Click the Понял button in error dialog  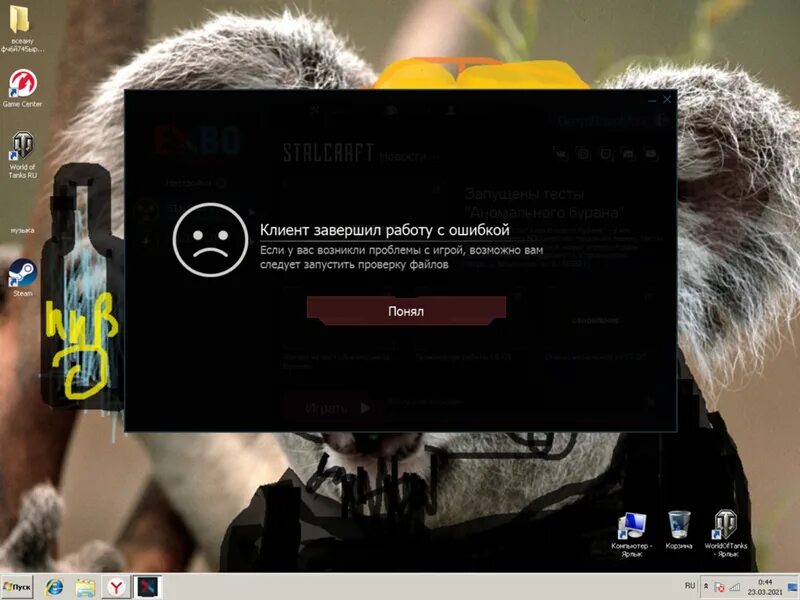point(406,311)
